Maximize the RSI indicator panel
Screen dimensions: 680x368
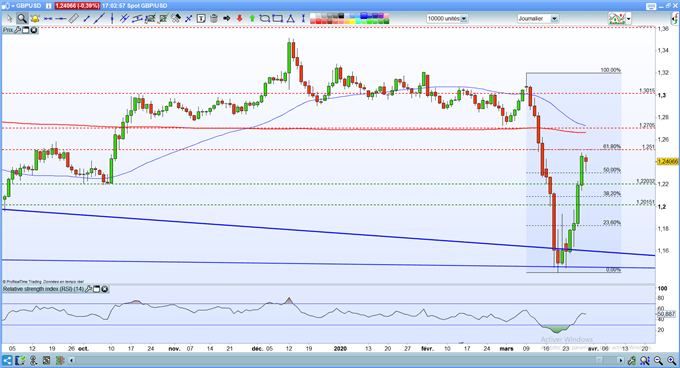(x=96, y=289)
